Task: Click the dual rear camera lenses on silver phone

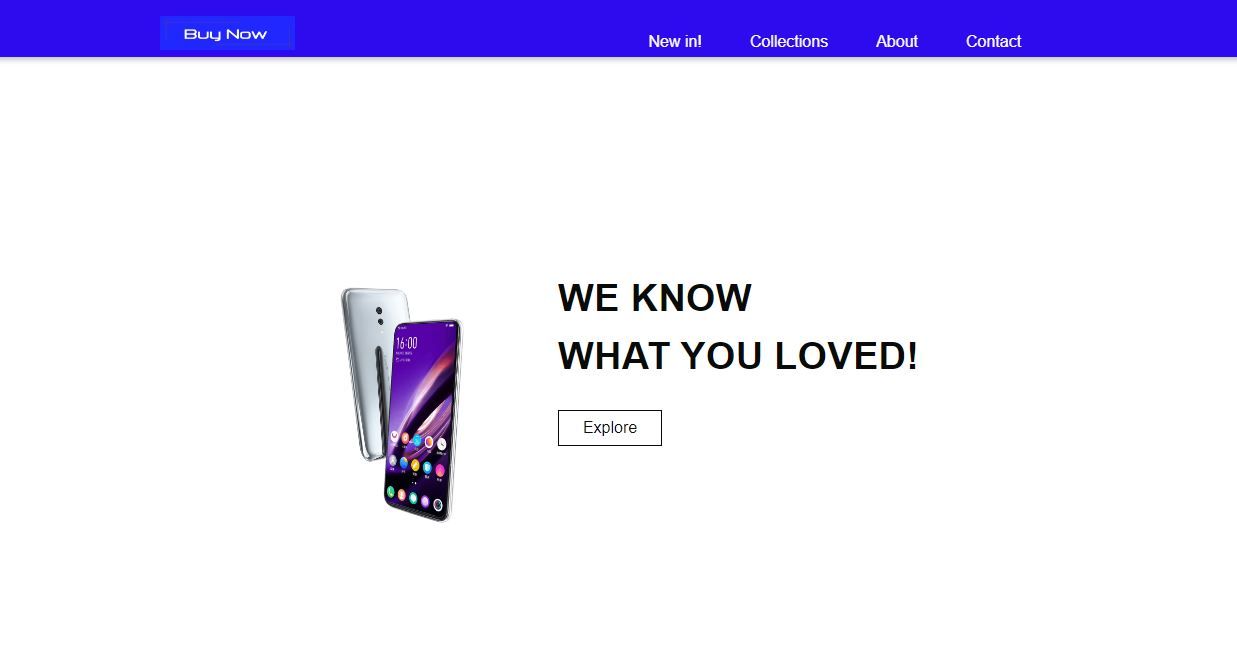Action: [380, 315]
